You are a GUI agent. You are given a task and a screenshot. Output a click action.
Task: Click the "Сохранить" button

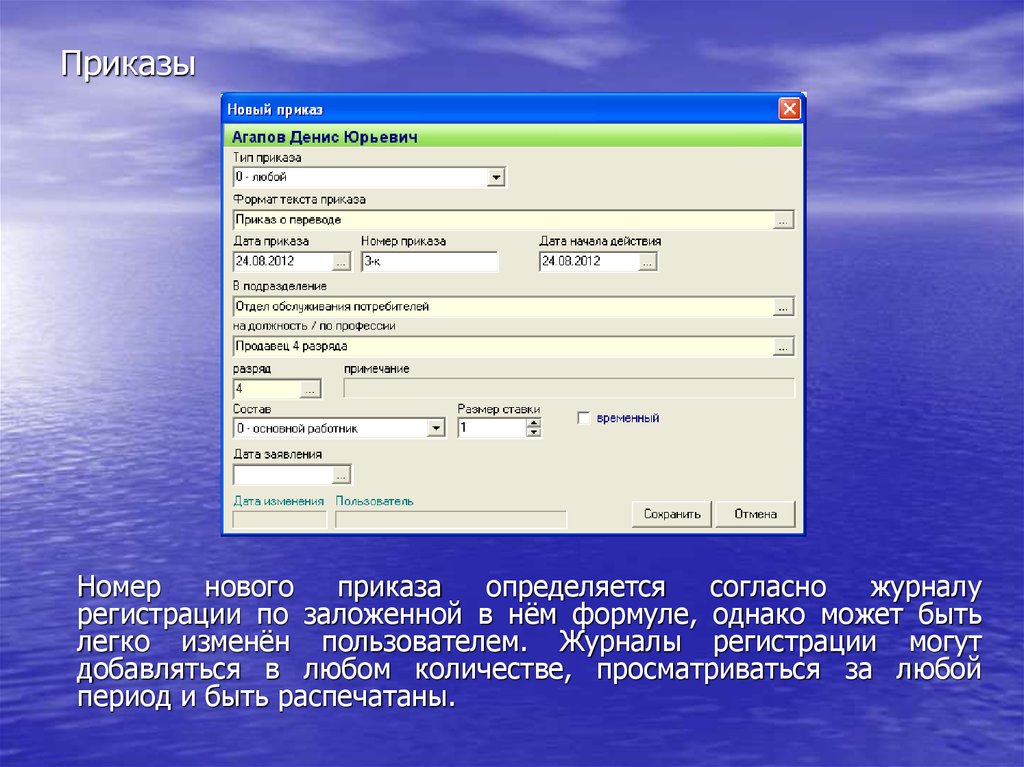coord(670,513)
